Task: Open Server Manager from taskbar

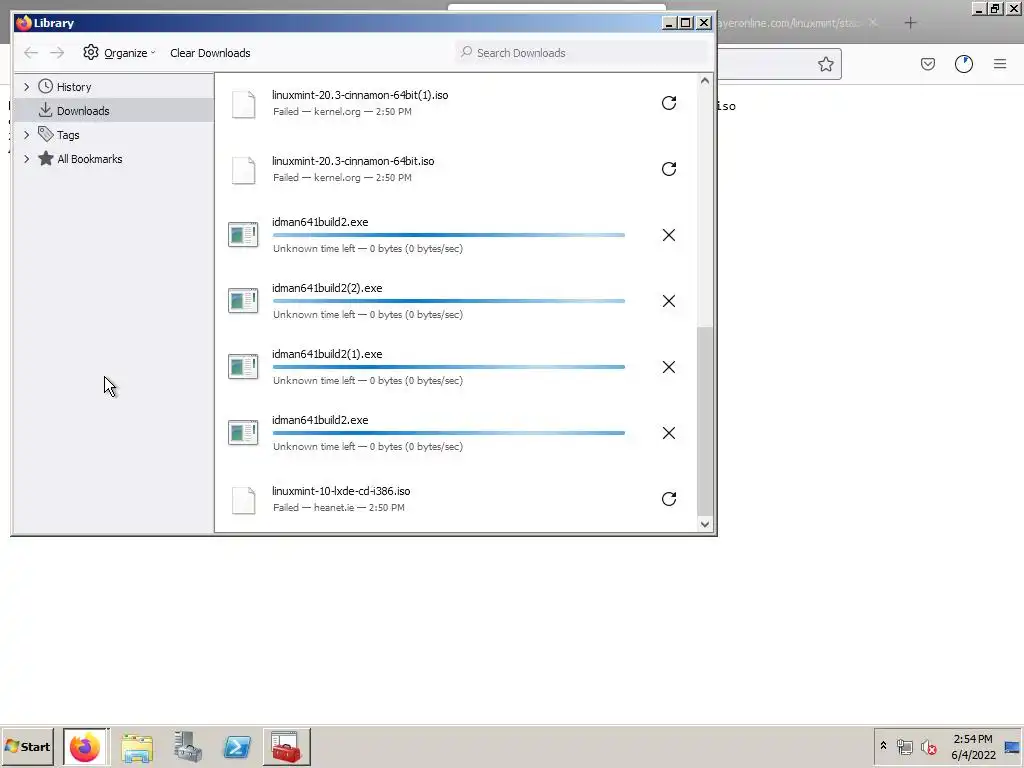Action: (x=187, y=747)
